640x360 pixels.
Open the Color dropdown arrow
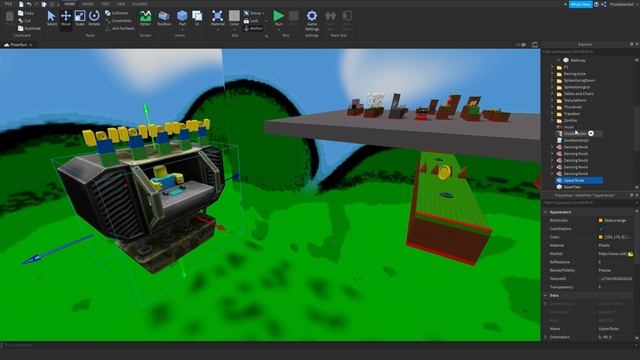tap(234, 29)
